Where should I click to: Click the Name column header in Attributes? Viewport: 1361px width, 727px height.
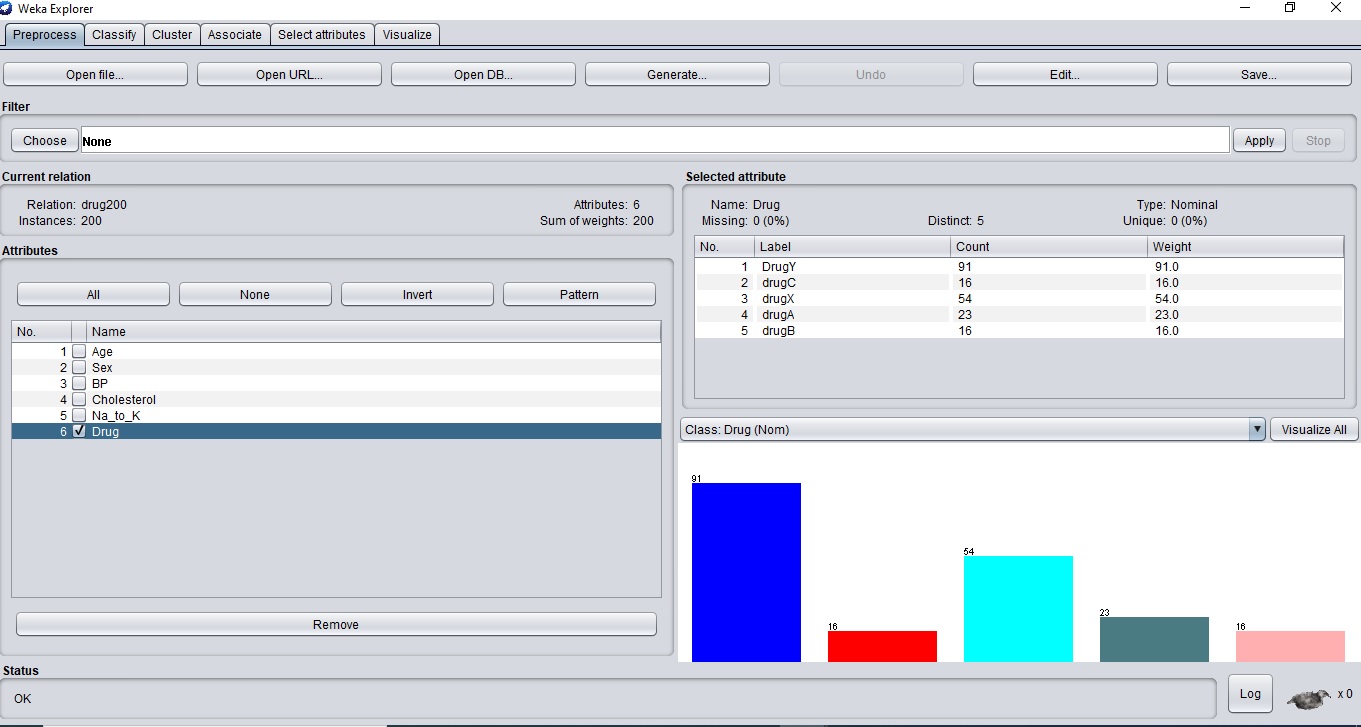[374, 331]
